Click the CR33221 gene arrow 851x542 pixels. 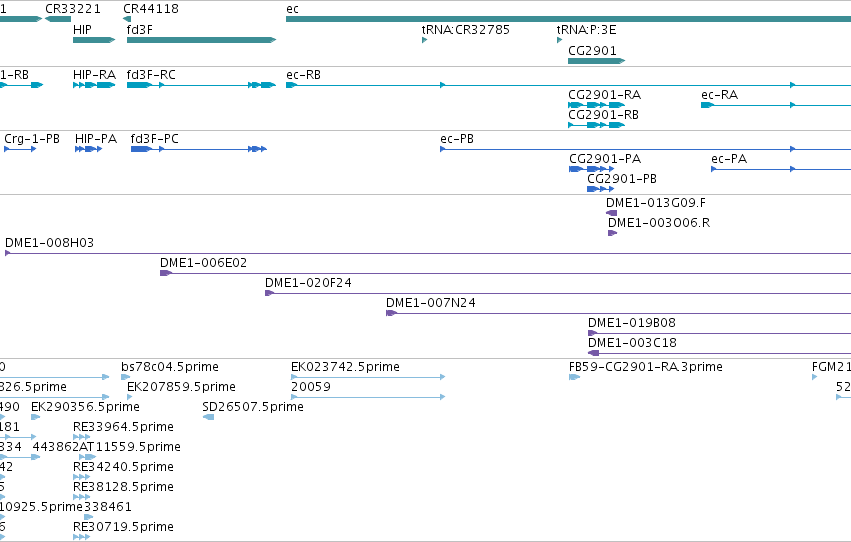pyautogui.click(x=58, y=19)
